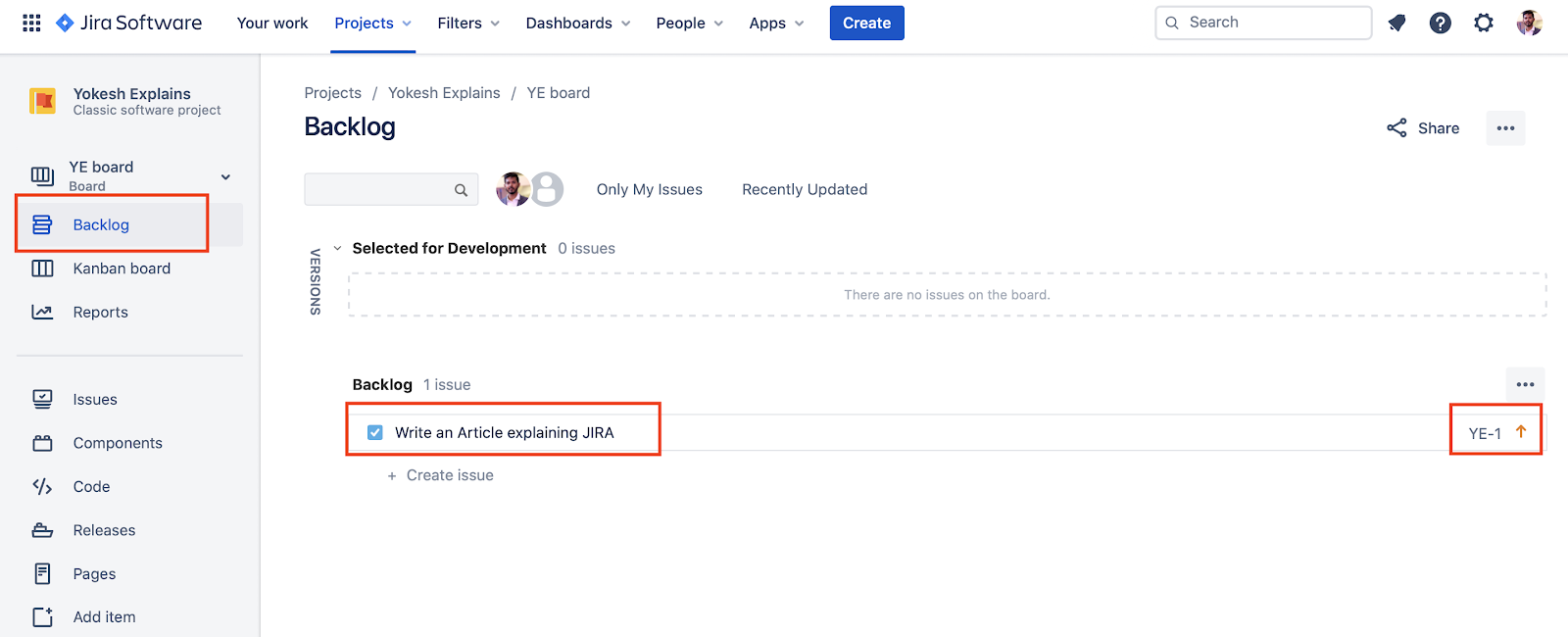The width and height of the screenshot is (1568, 637).
Task: Open the notifications icon
Action: coord(1396,23)
